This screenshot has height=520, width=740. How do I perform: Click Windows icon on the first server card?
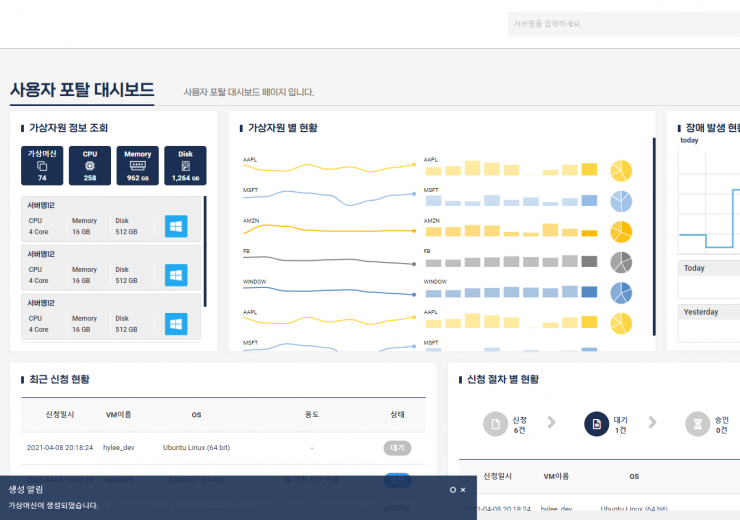coord(176,226)
